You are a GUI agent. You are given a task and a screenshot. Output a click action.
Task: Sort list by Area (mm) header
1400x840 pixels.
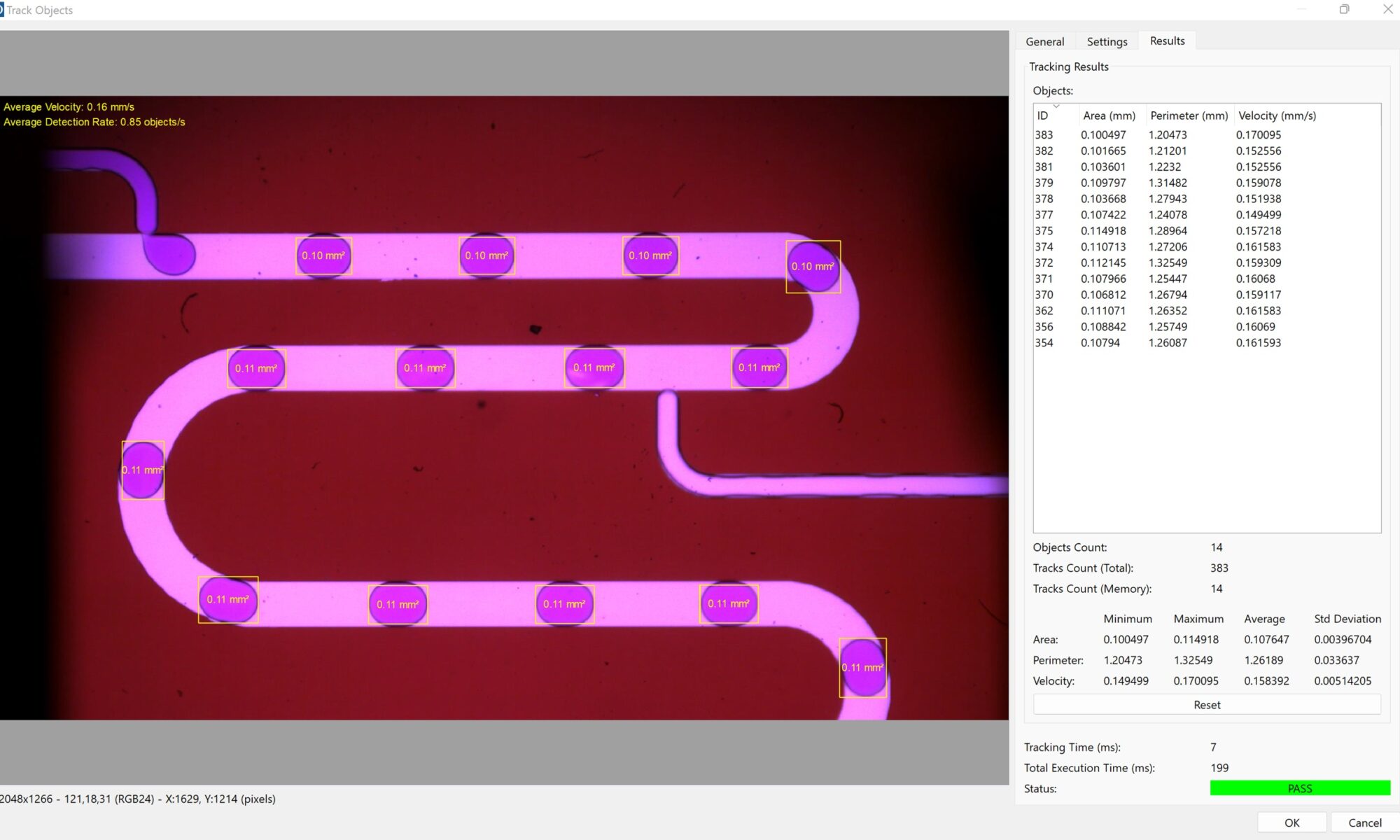[x=1109, y=116]
